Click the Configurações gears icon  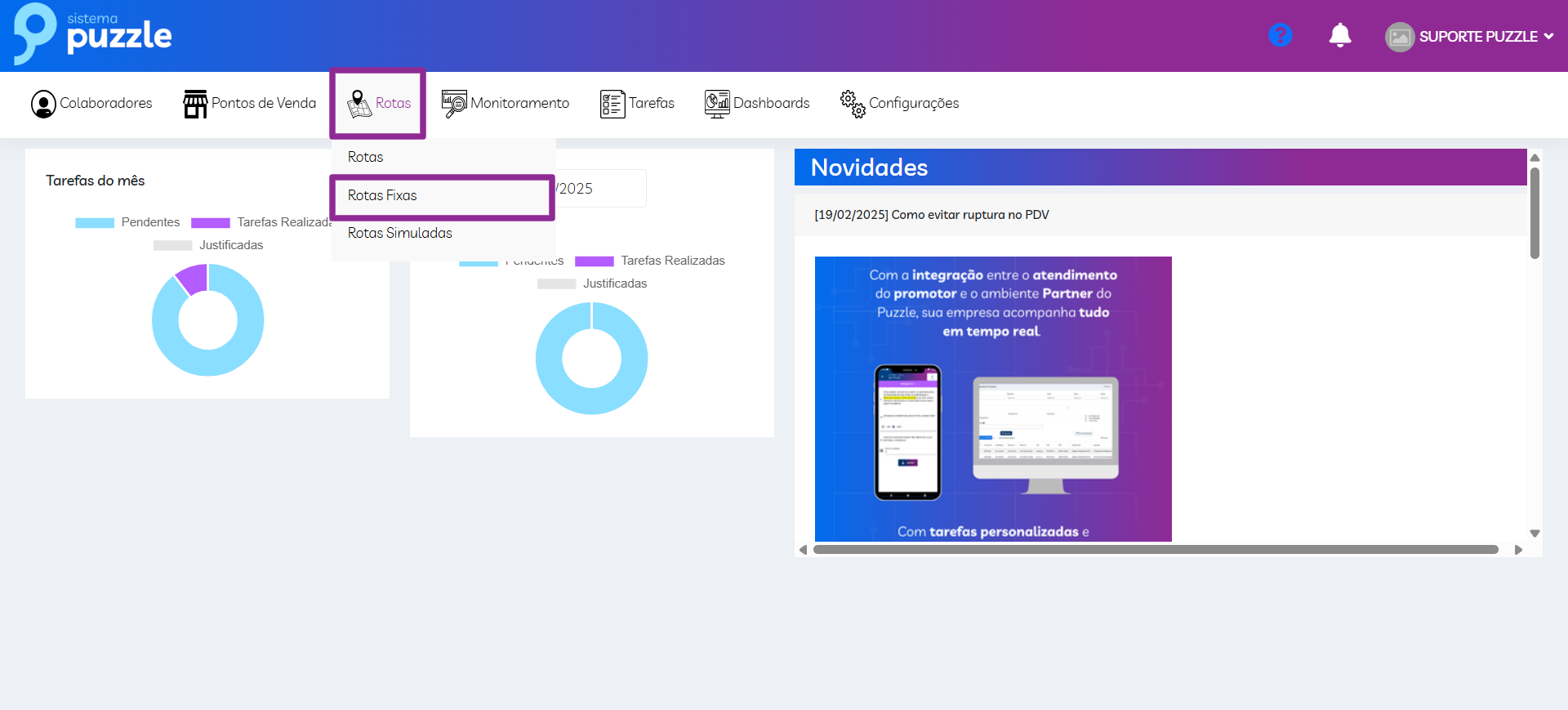853,104
